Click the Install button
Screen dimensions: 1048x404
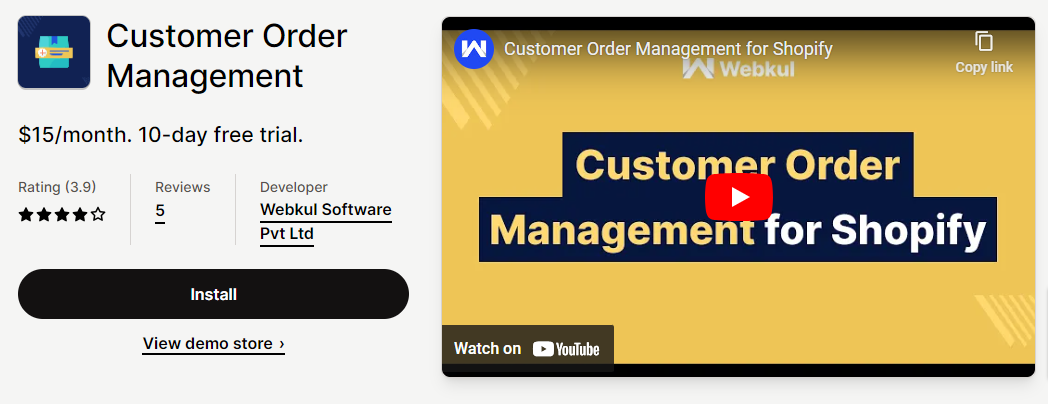[x=213, y=294]
